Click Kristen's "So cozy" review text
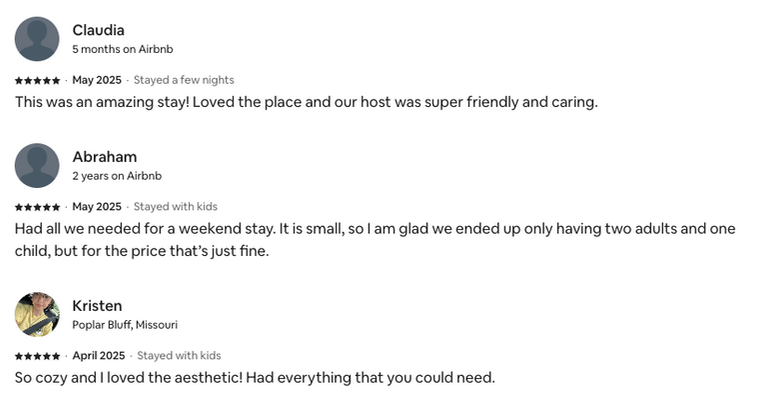 [255, 378]
